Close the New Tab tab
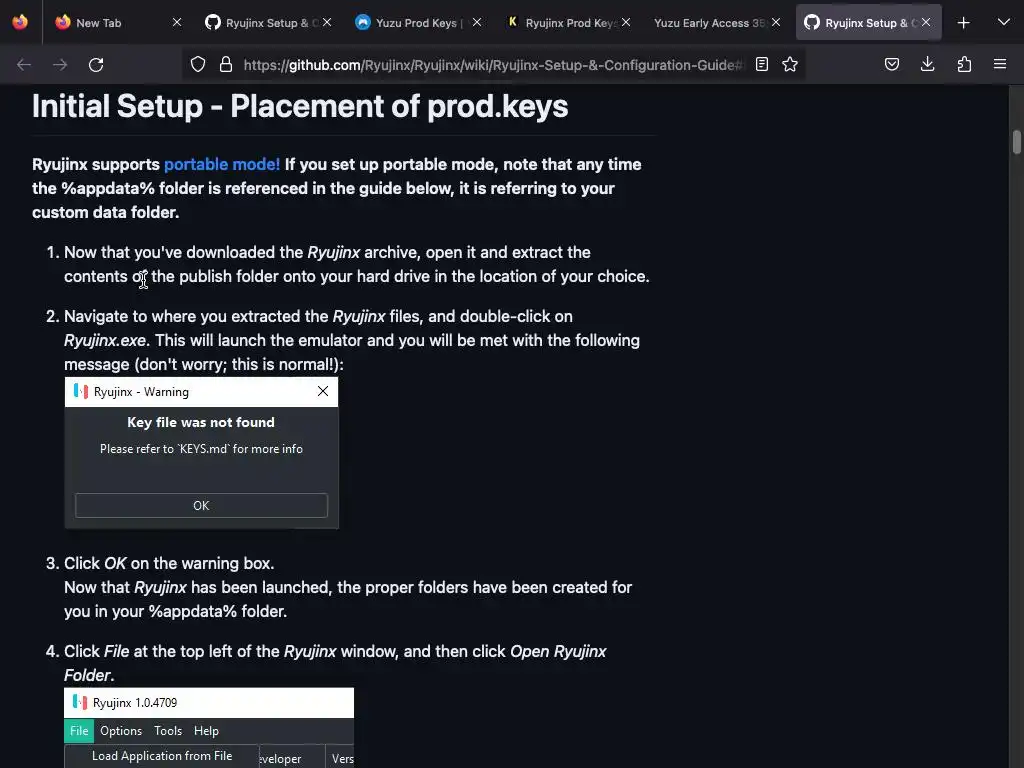Screen dimensions: 1024x768 click(177, 22)
